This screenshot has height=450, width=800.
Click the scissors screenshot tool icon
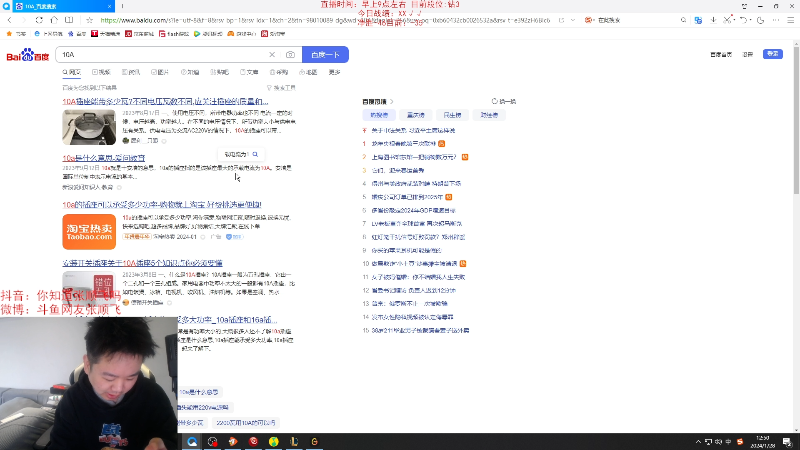727,20
